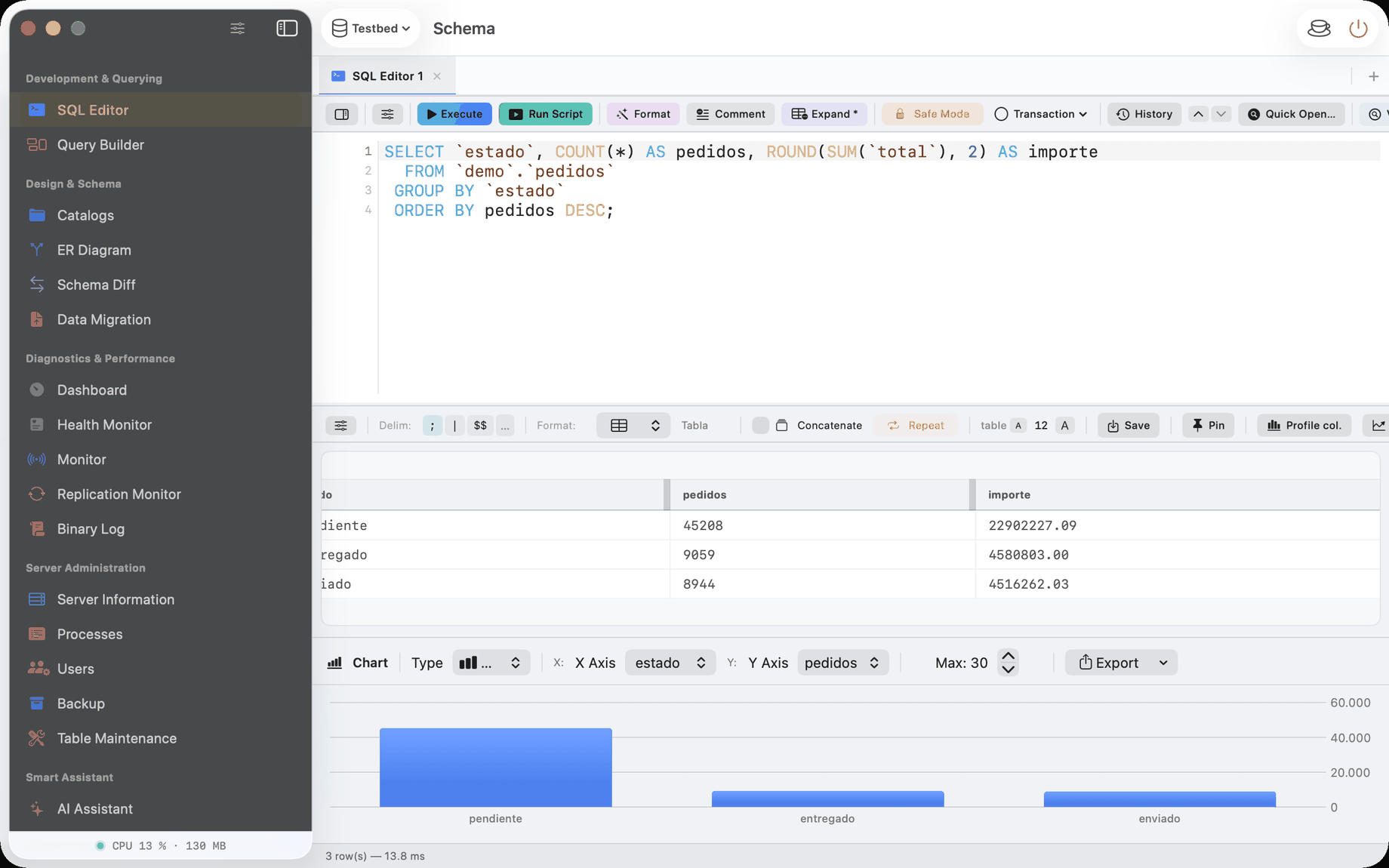Save the result set
This screenshot has width=1389, height=868.
click(1129, 426)
